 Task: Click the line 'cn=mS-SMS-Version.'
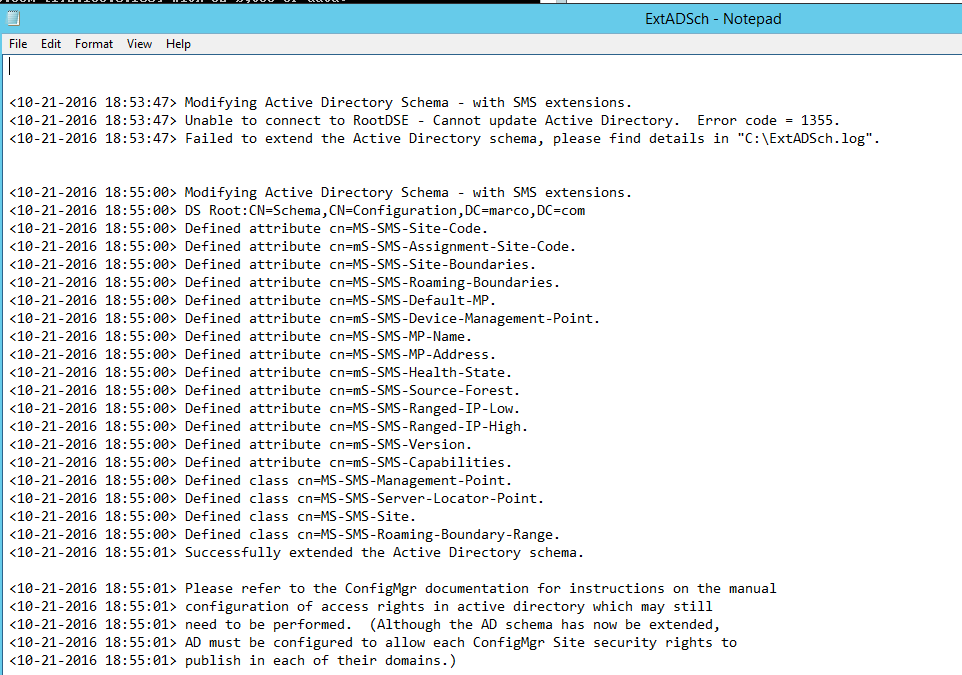(240, 444)
